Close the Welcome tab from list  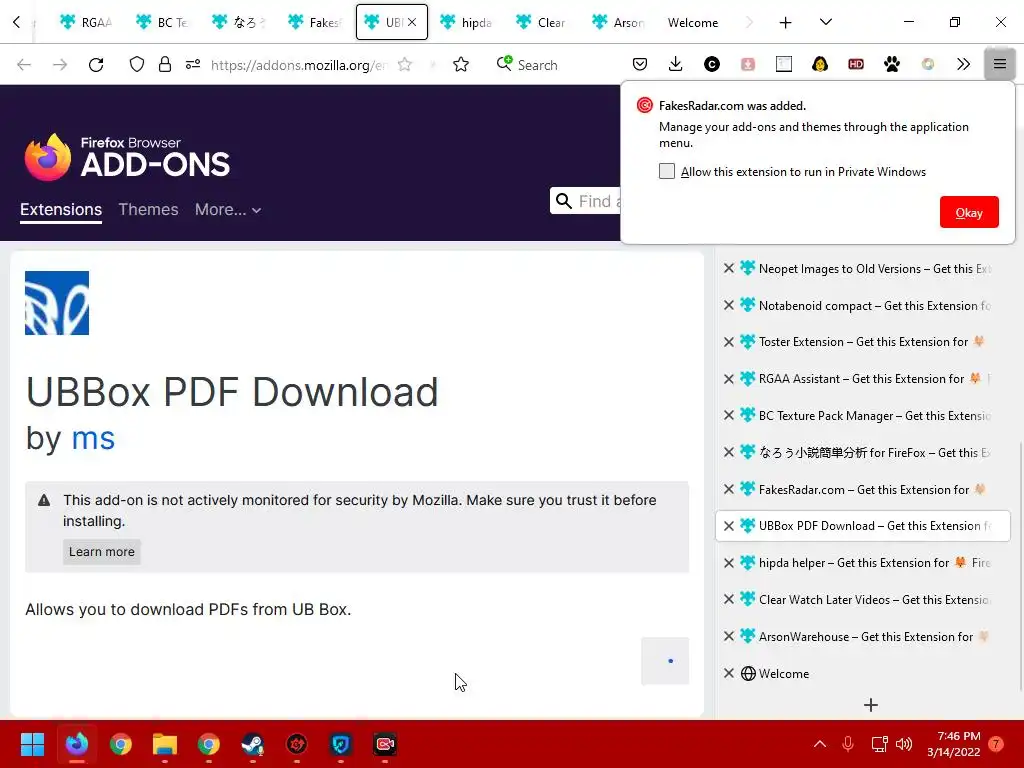point(729,673)
